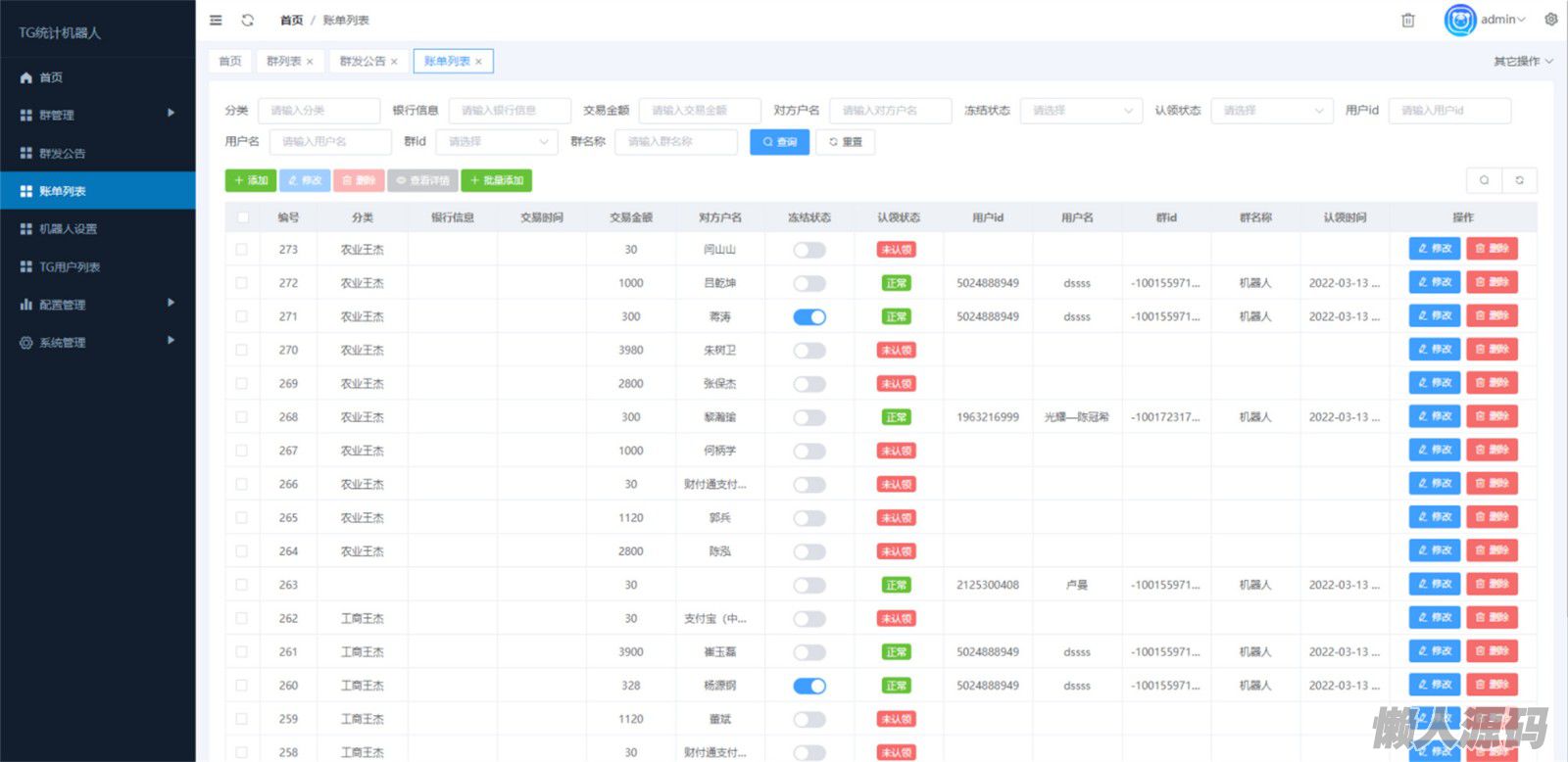1568x762 pixels.
Task: Toggle the freeze switch for row 271
Action: [x=809, y=316]
